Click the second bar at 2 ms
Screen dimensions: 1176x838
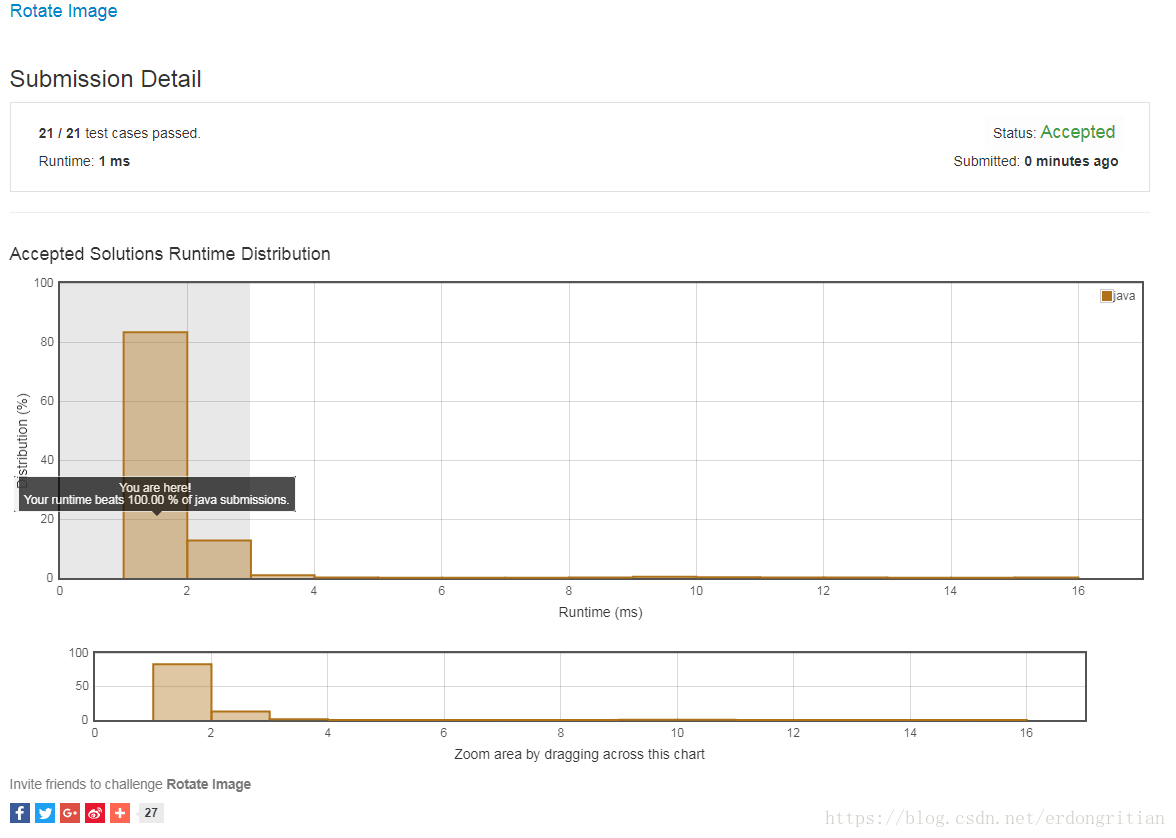click(219, 559)
